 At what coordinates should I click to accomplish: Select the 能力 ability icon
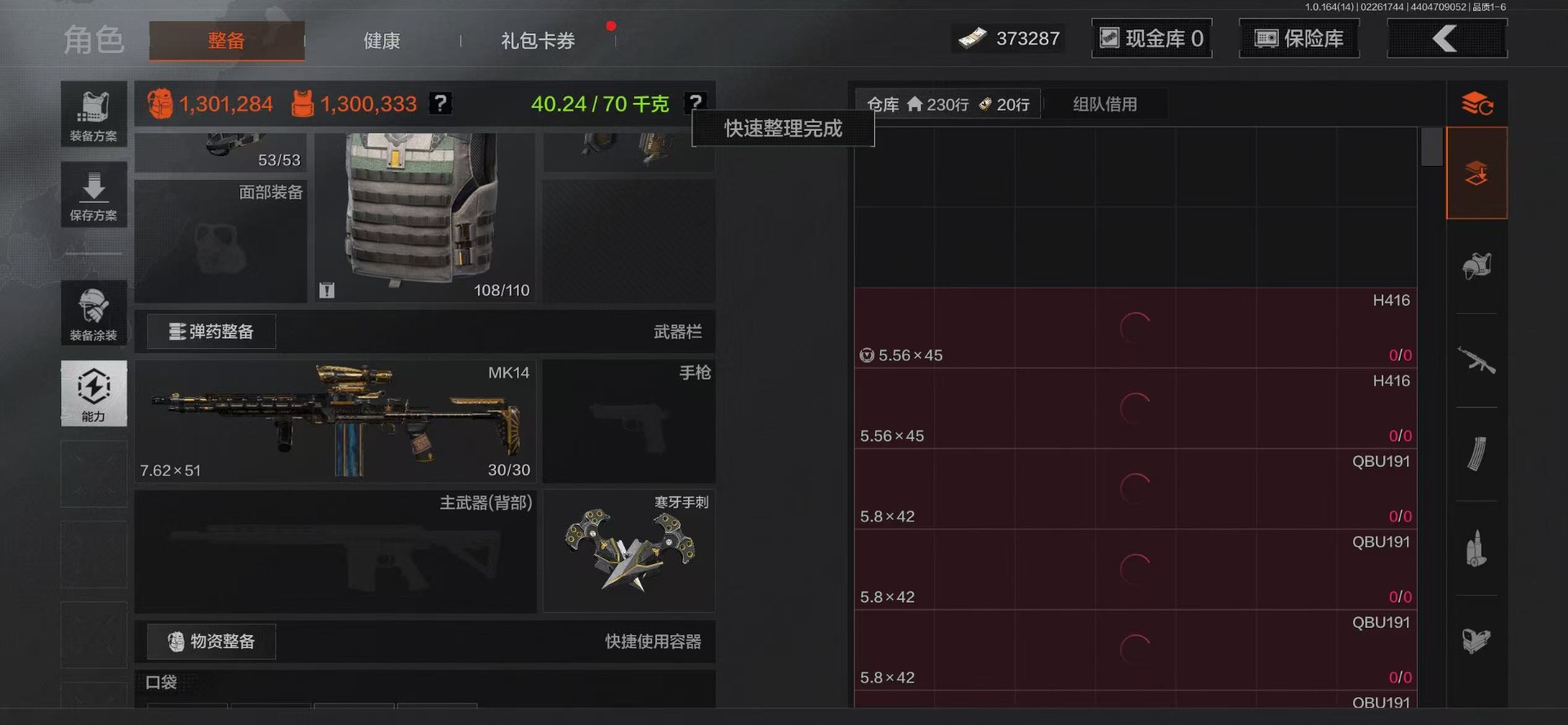[94, 393]
